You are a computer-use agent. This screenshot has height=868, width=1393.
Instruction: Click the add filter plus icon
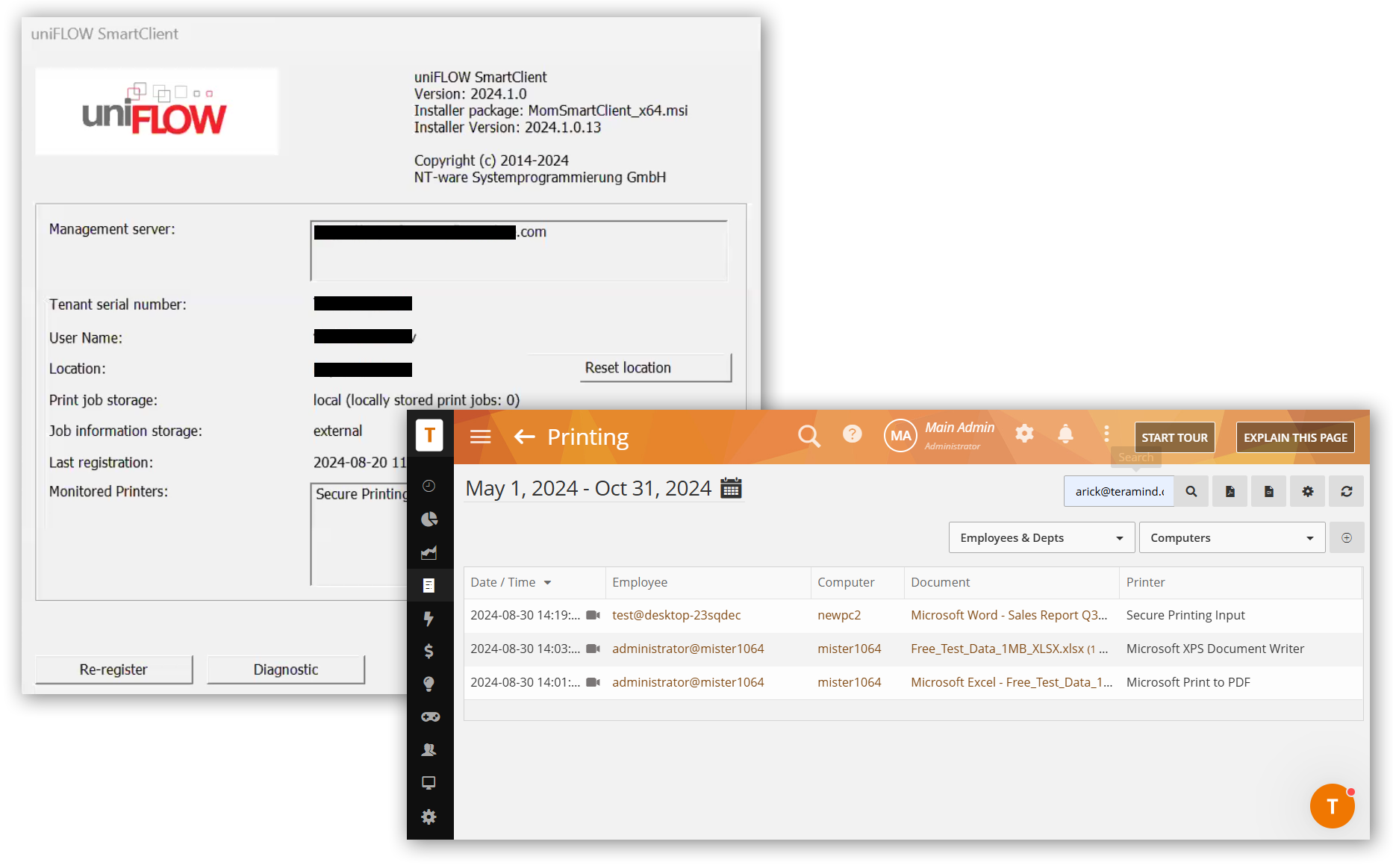(x=1347, y=537)
